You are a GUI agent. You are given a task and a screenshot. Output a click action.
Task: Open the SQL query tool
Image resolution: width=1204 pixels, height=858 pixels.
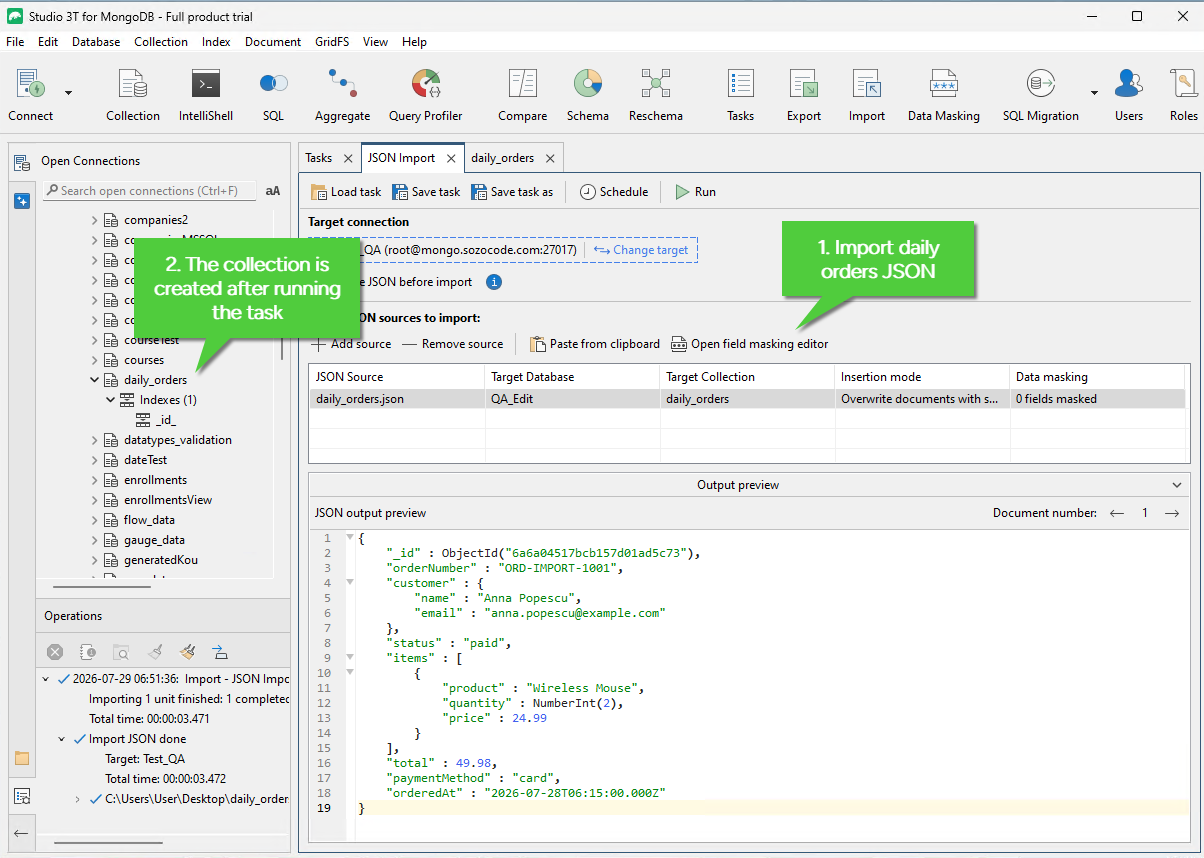tap(273, 95)
